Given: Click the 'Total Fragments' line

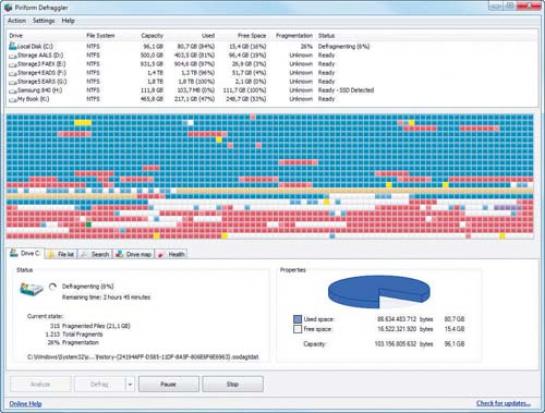Looking at the screenshot, I should pyautogui.click(x=82, y=334).
